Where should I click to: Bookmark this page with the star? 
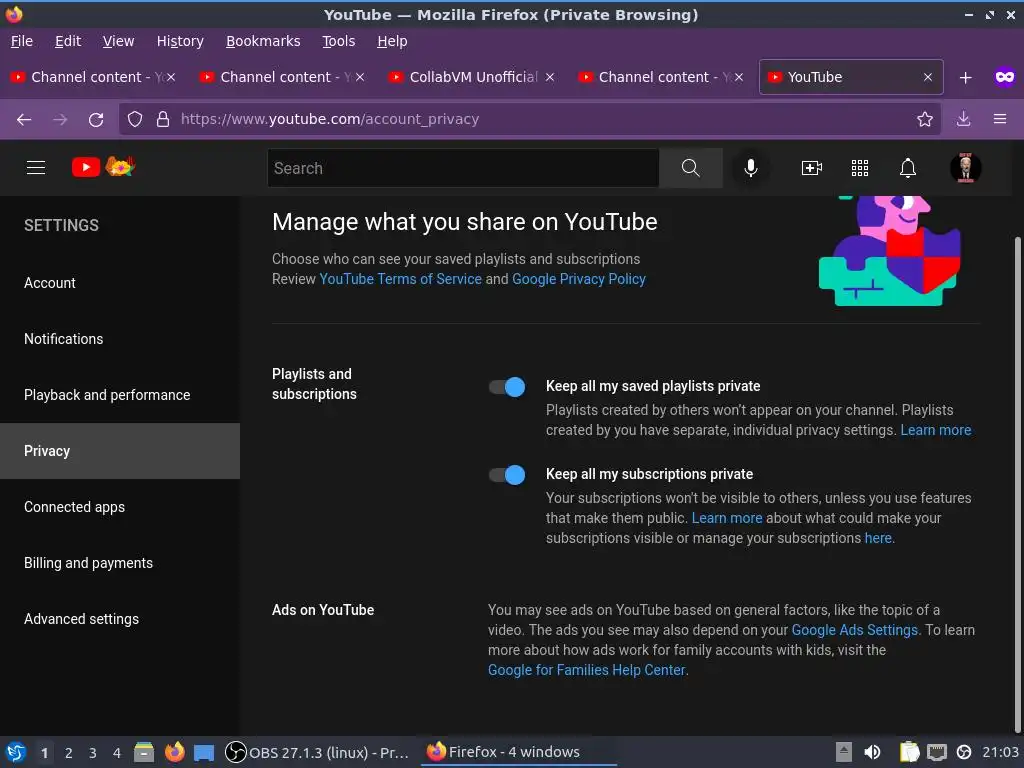pyautogui.click(x=925, y=119)
